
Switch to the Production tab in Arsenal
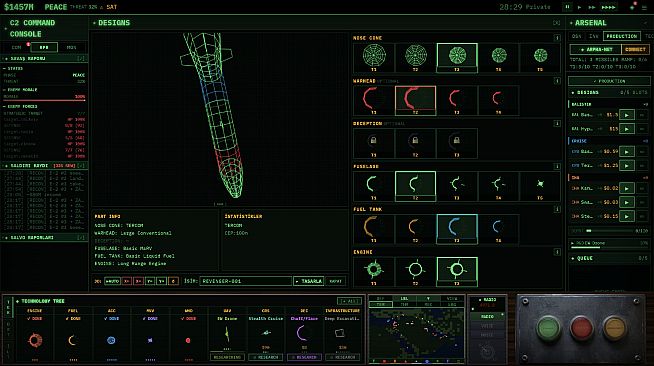(621, 36)
